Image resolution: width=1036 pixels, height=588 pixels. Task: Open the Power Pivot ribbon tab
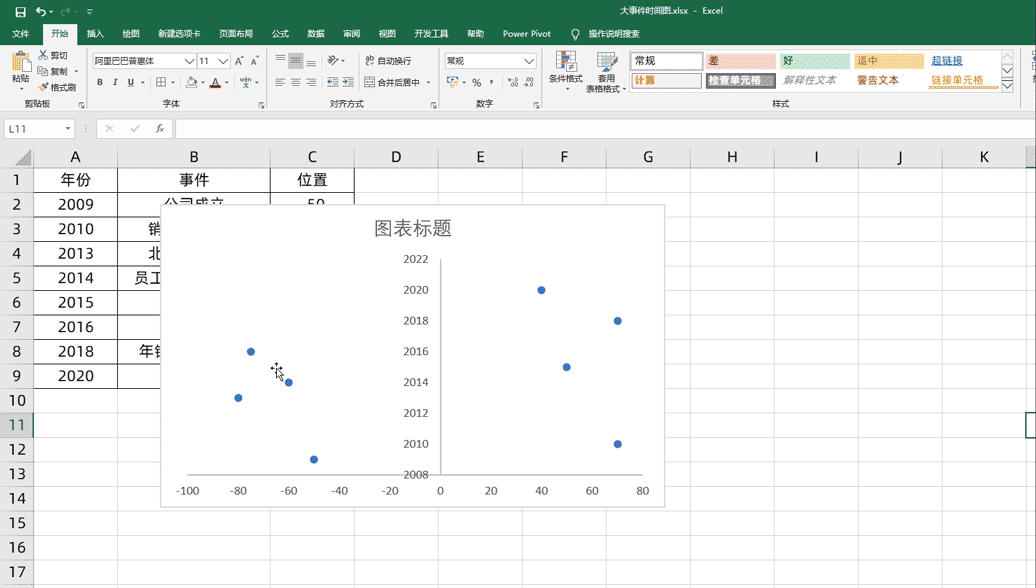pos(527,34)
